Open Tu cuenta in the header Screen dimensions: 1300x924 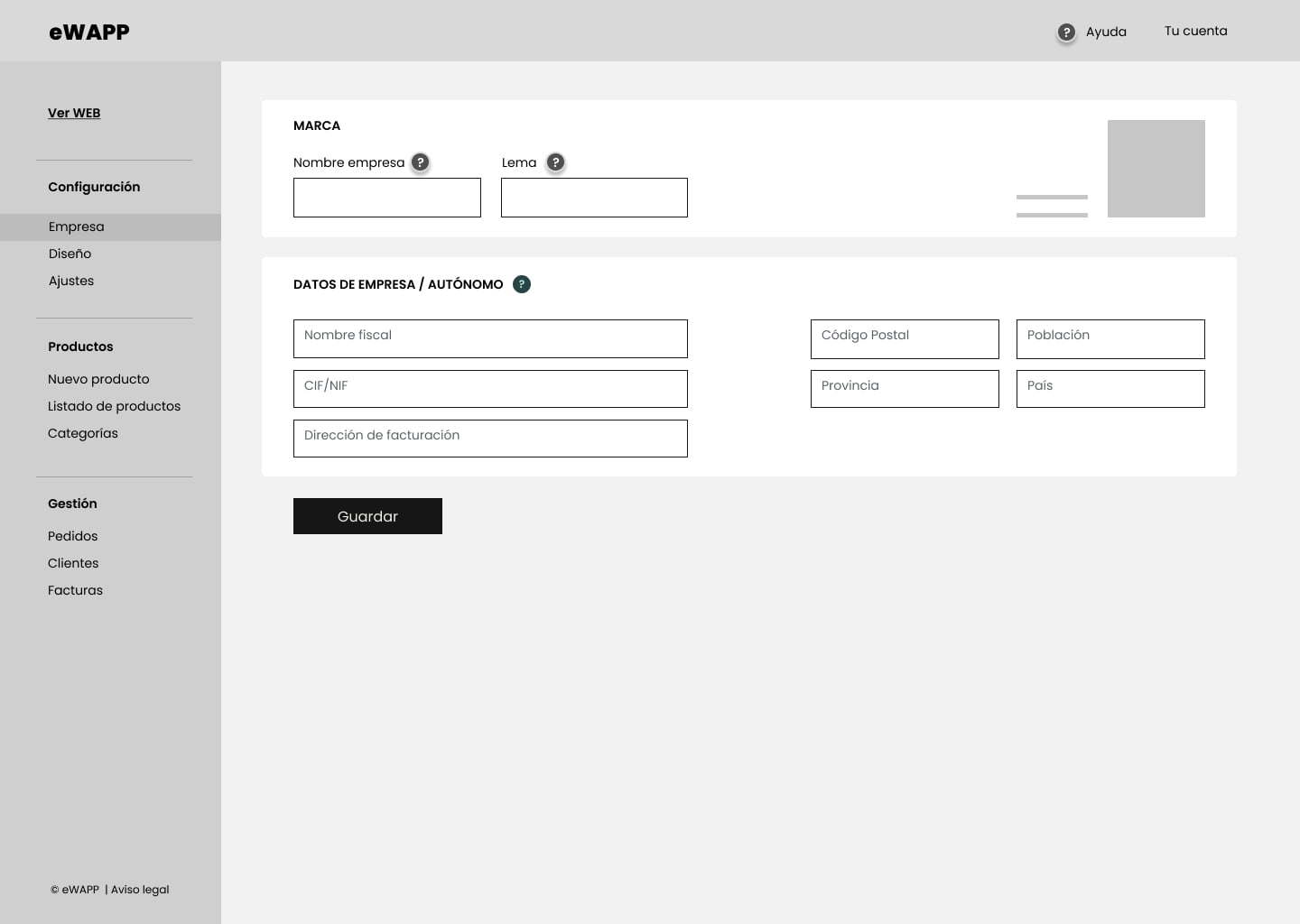(x=1195, y=31)
